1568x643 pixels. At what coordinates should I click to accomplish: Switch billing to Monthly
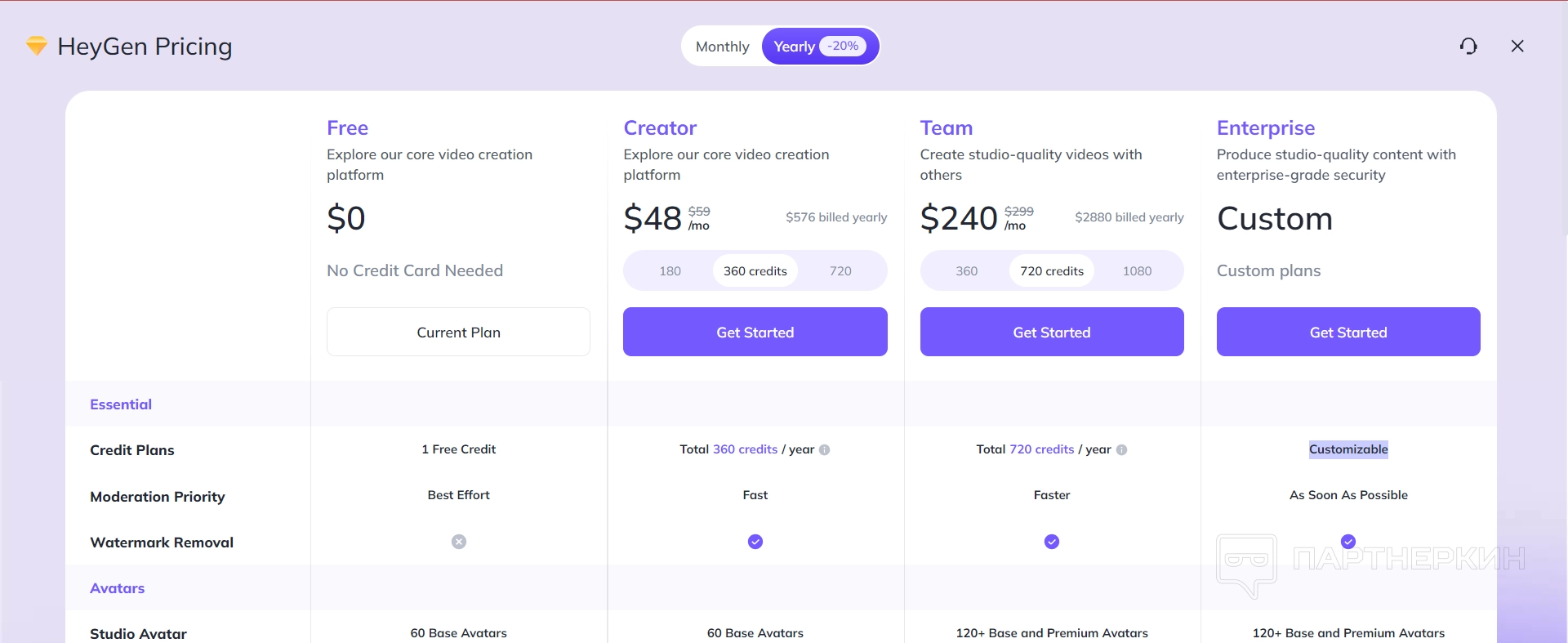(722, 47)
